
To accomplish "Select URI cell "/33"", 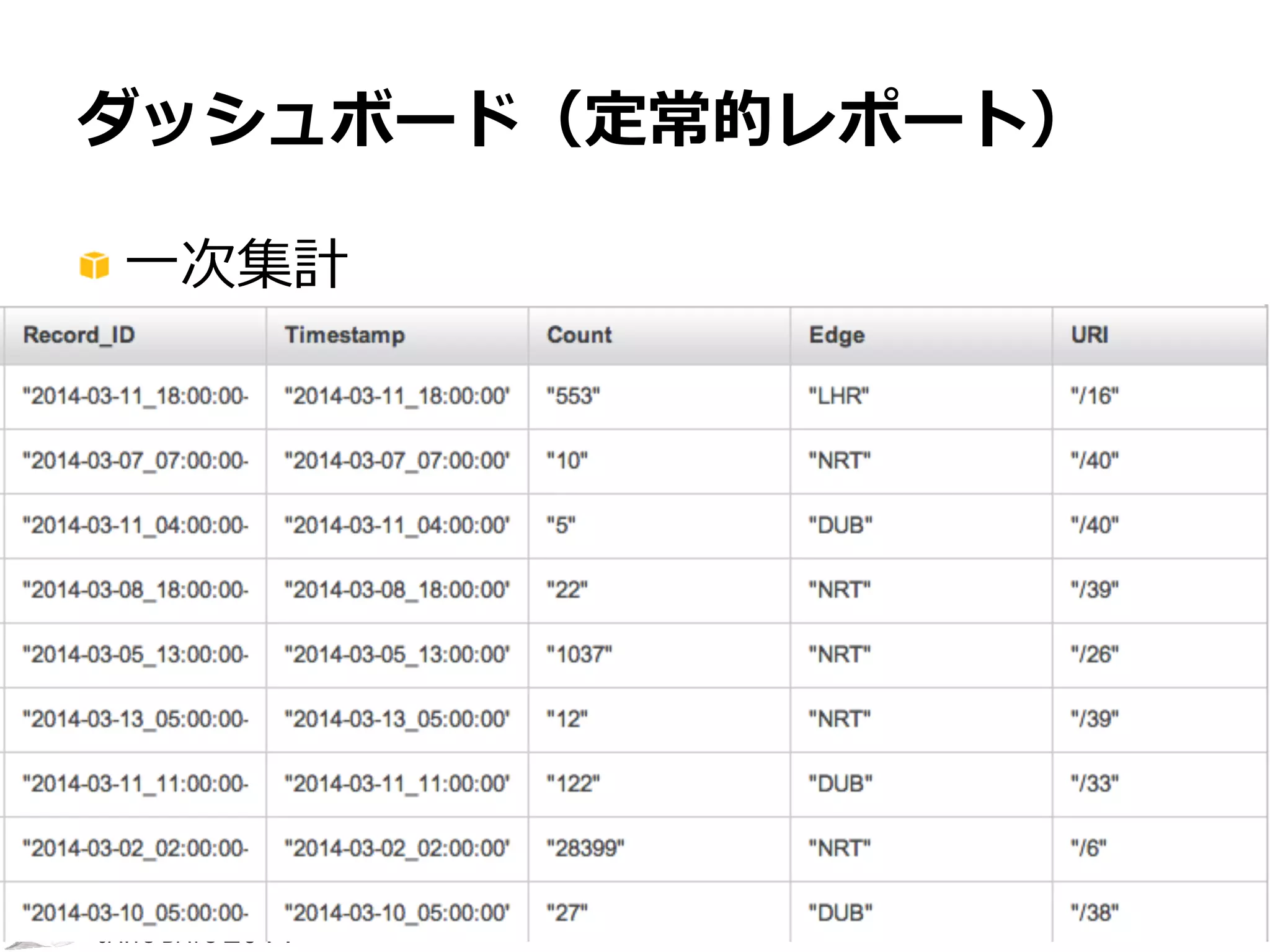I will tap(1160, 784).
